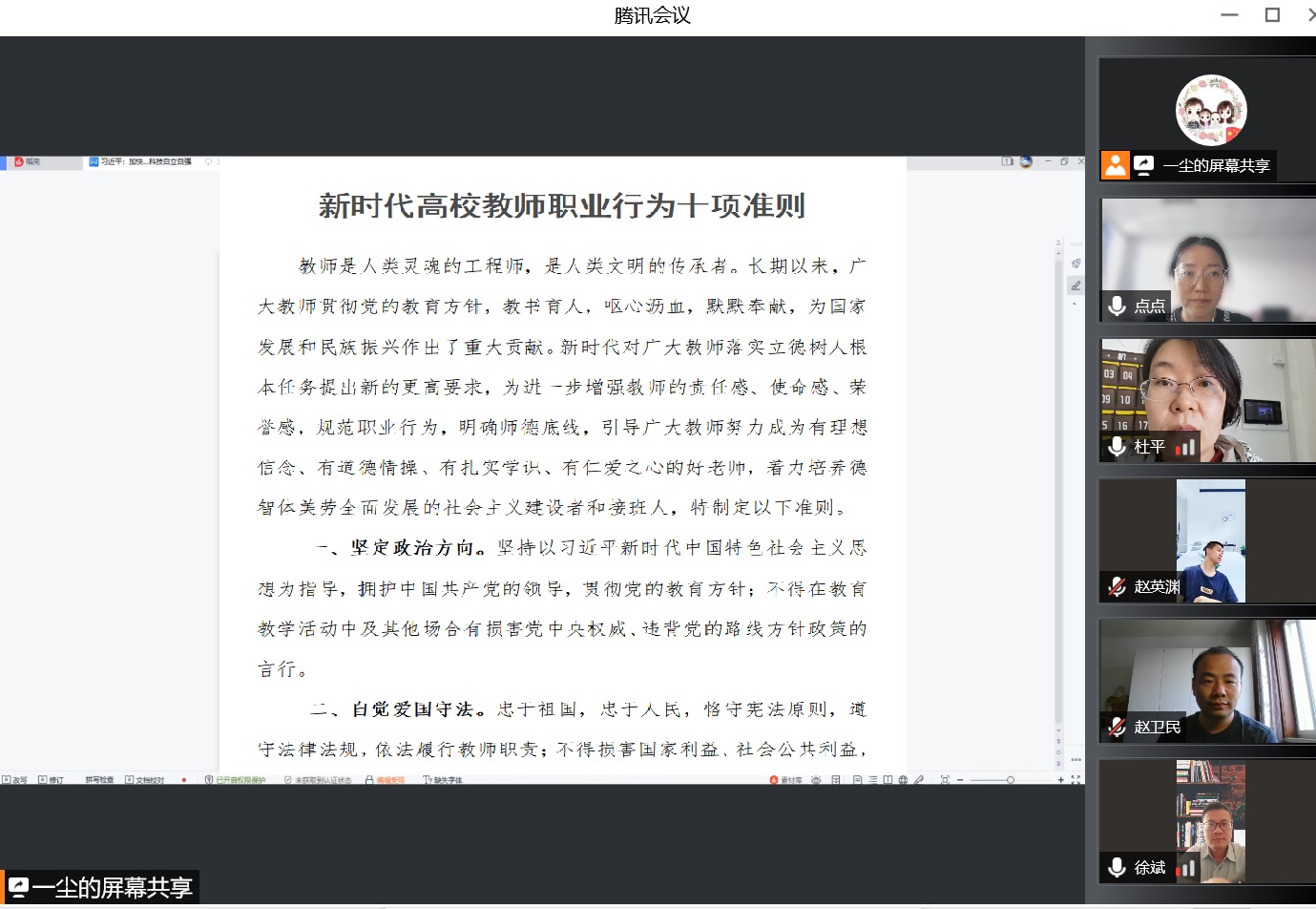
Task: Toggle 改写 mode in status bar
Action: [x=15, y=780]
